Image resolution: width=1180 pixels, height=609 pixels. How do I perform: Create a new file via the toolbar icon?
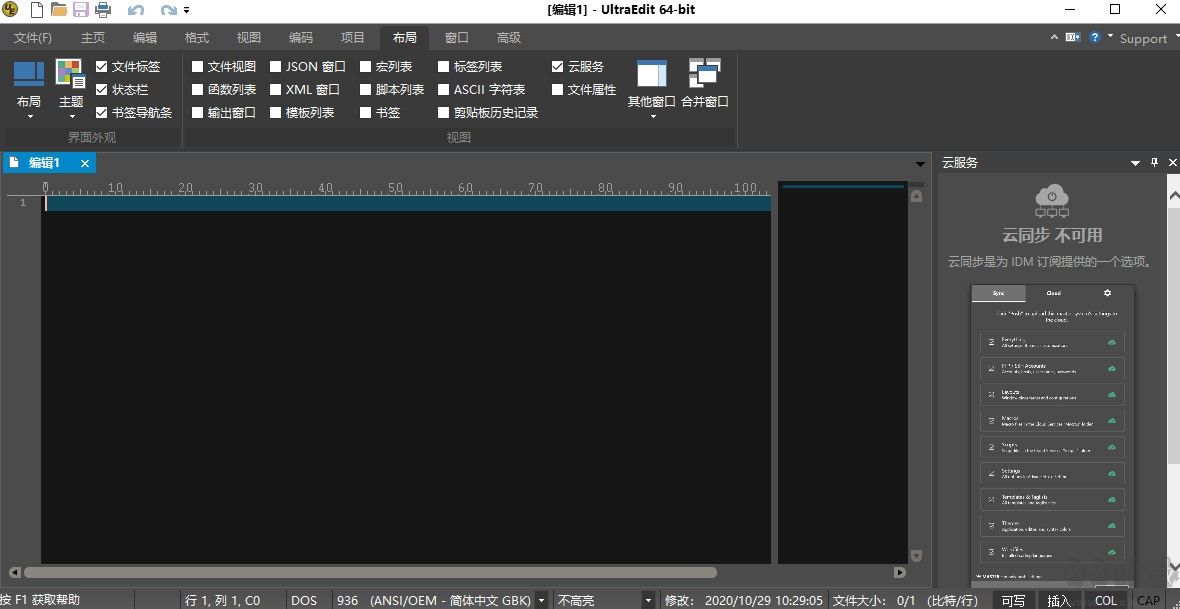pyautogui.click(x=37, y=9)
